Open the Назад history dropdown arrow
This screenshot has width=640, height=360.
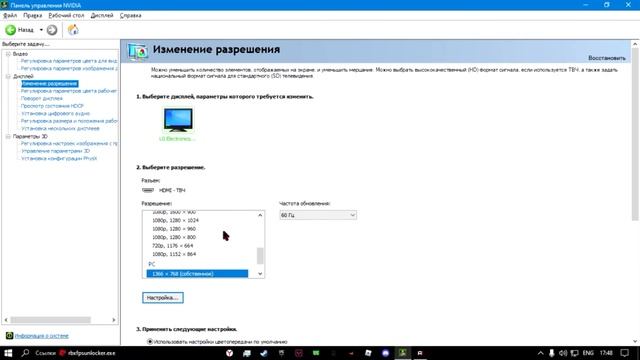point(41,30)
